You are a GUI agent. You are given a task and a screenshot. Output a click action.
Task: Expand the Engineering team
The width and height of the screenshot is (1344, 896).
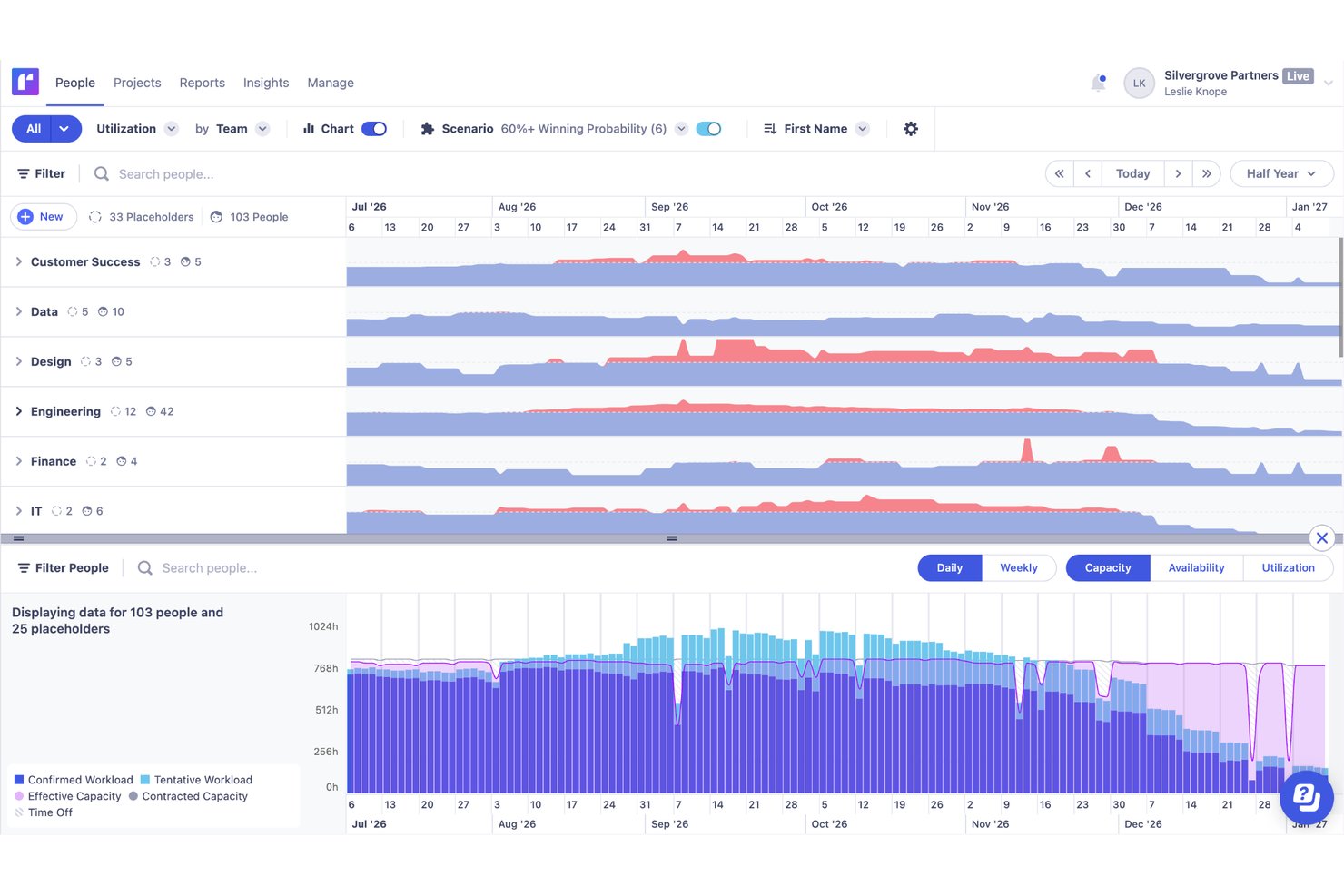(18, 411)
